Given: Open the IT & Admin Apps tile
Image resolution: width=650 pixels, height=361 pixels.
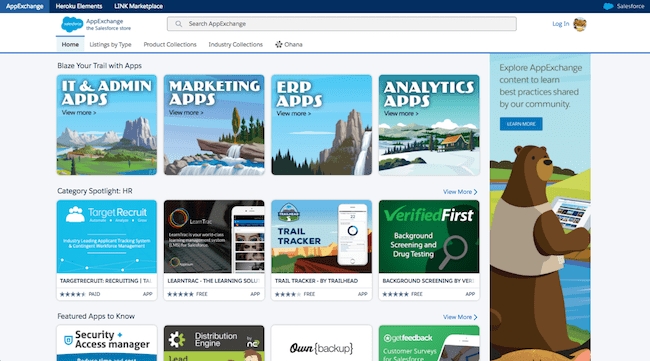Looking at the screenshot, I should [x=107, y=125].
